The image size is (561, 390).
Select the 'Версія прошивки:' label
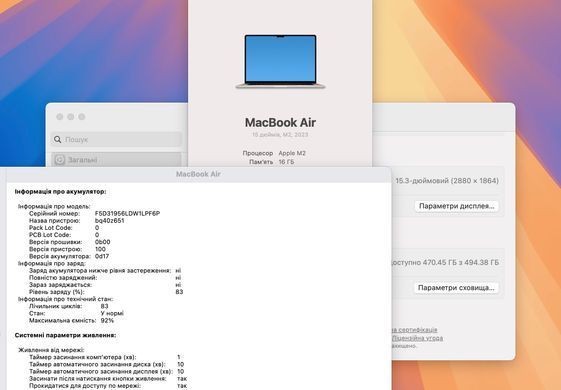point(55,242)
